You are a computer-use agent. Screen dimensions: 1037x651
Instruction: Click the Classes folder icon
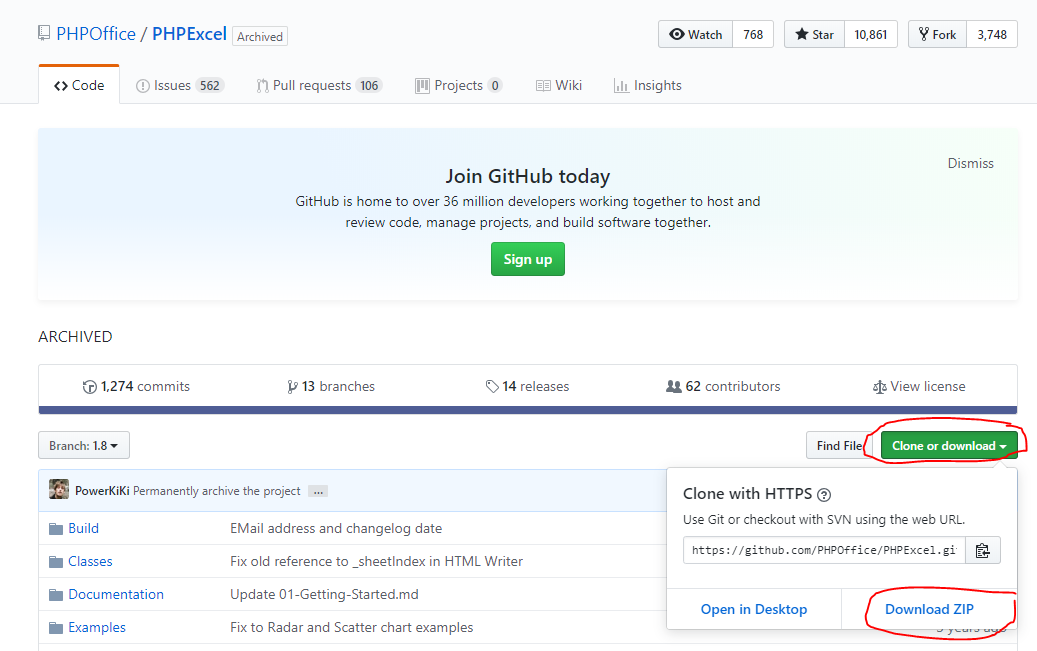pos(56,562)
